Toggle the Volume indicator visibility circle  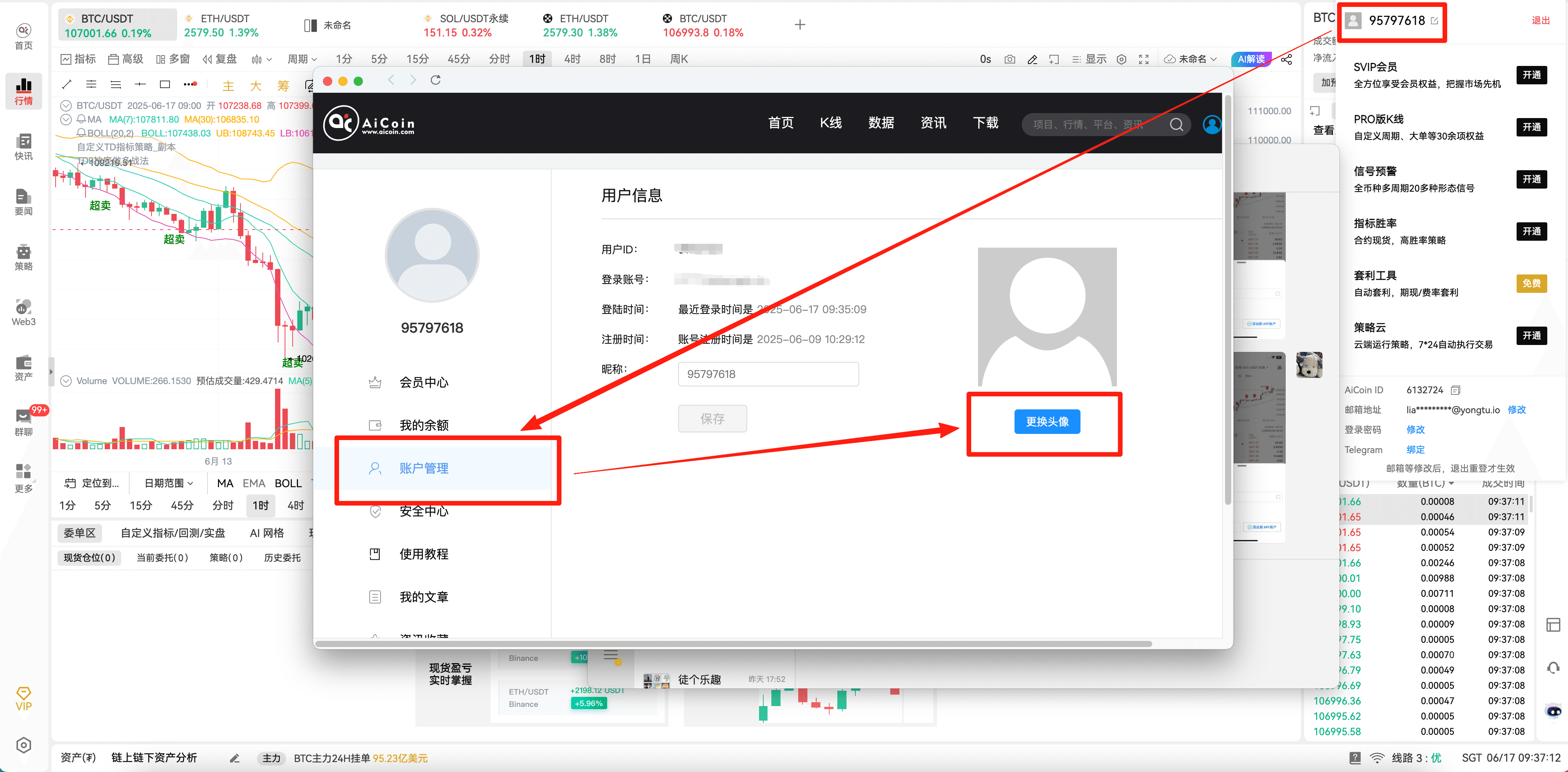[66, 381]
